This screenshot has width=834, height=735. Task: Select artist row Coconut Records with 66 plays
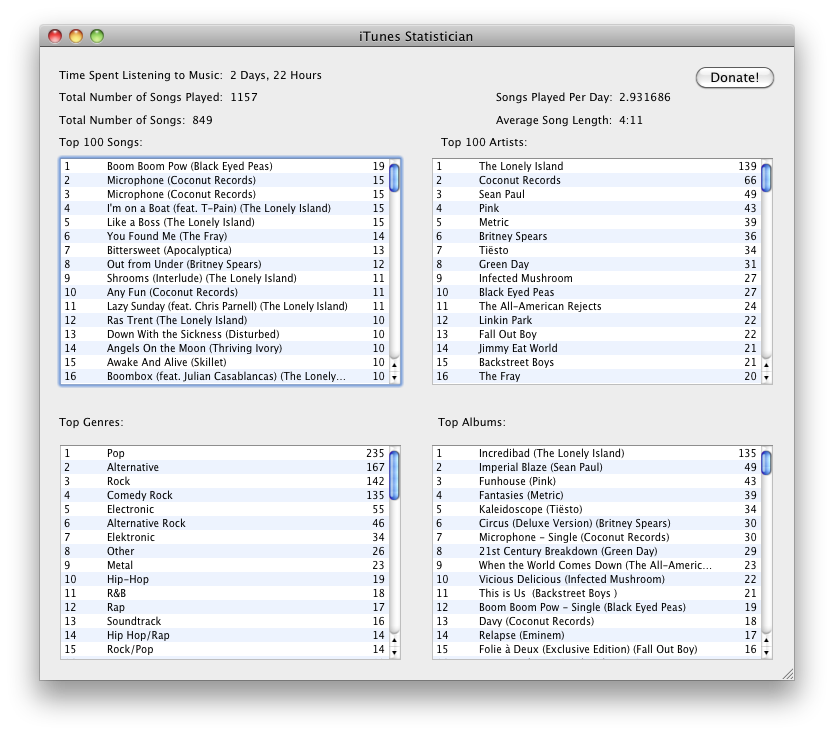(x=597, y=180)
